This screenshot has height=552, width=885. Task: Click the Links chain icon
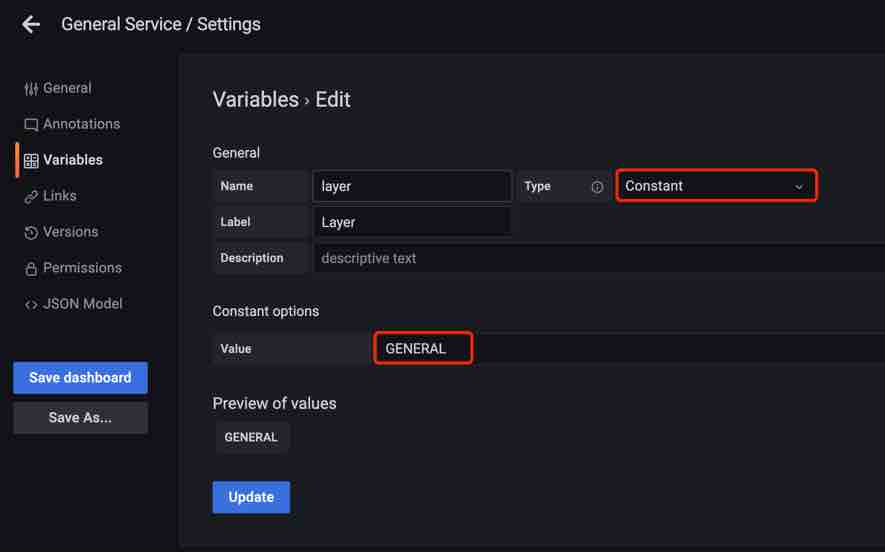[x=31, y=197]
